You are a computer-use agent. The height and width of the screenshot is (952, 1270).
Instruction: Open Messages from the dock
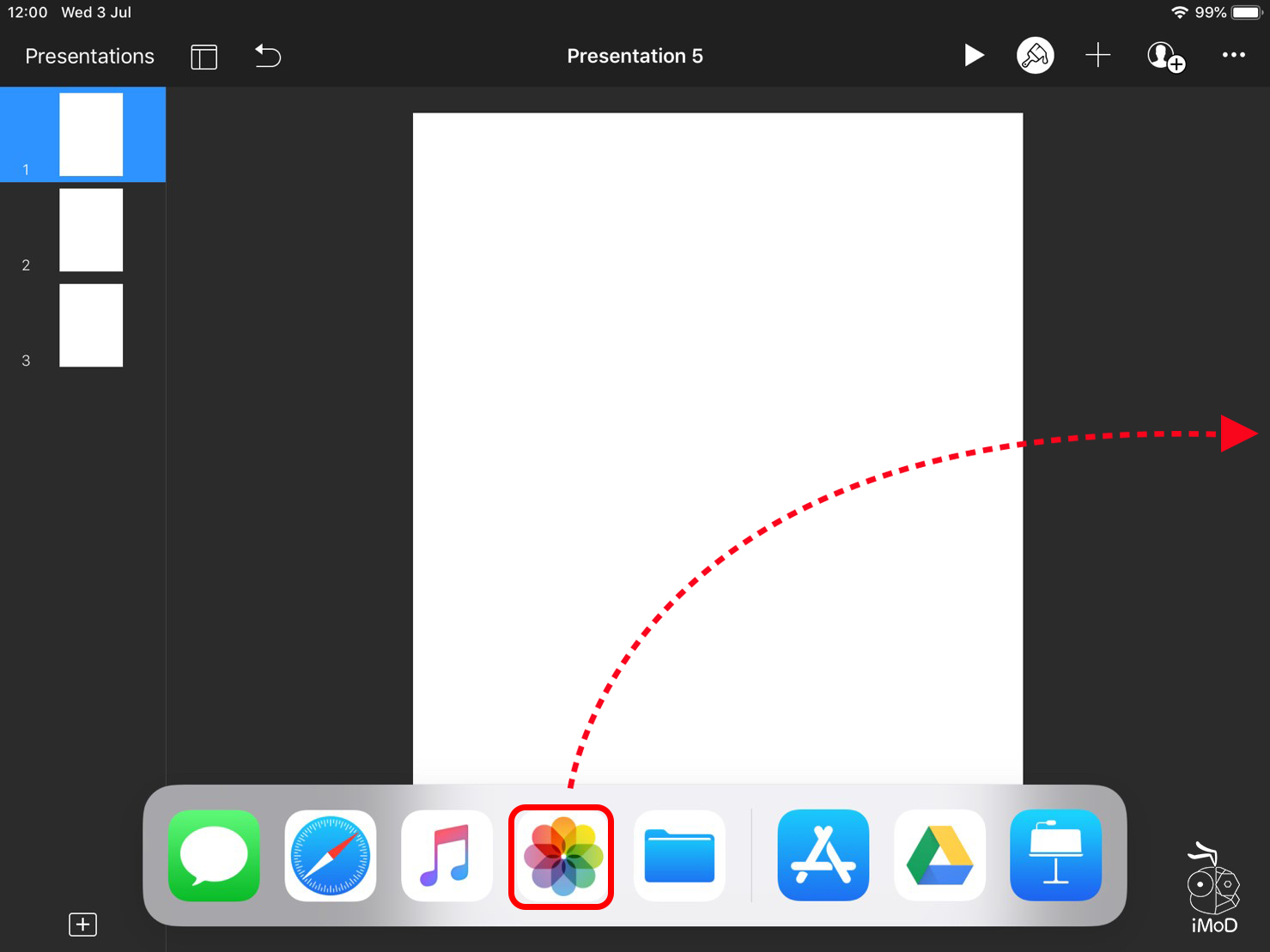(214, 856)
